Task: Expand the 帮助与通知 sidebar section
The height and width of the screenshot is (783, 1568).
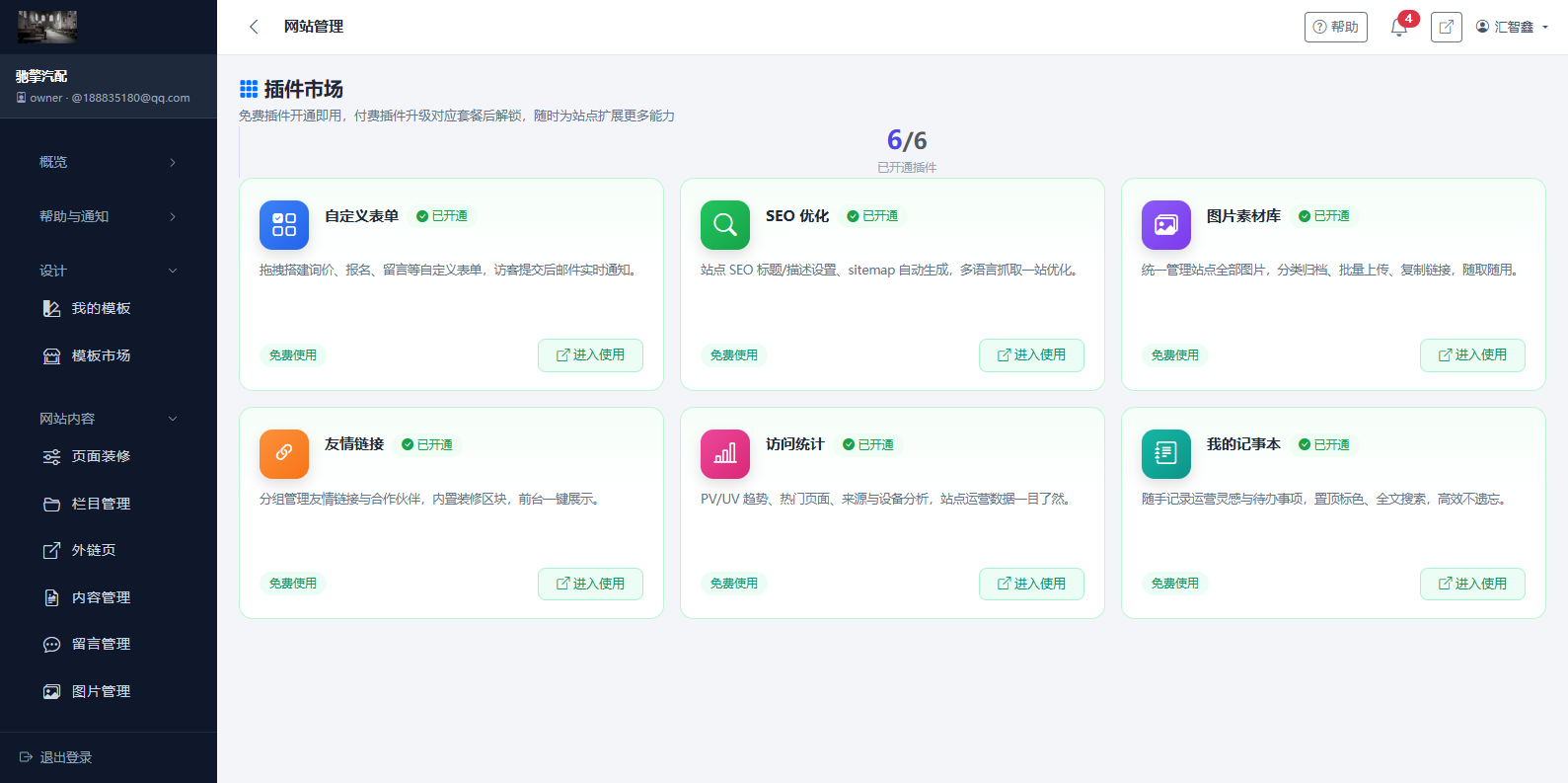Action: pos(109,216)
